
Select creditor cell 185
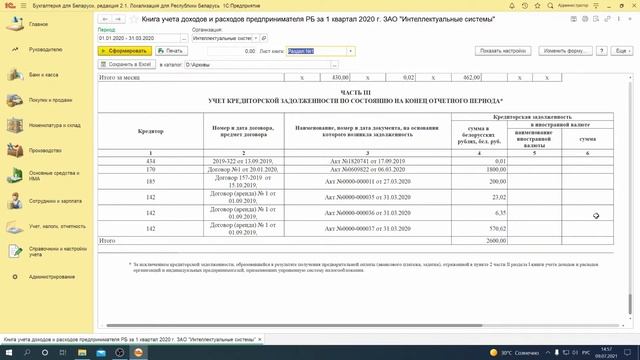pos(151,181)
